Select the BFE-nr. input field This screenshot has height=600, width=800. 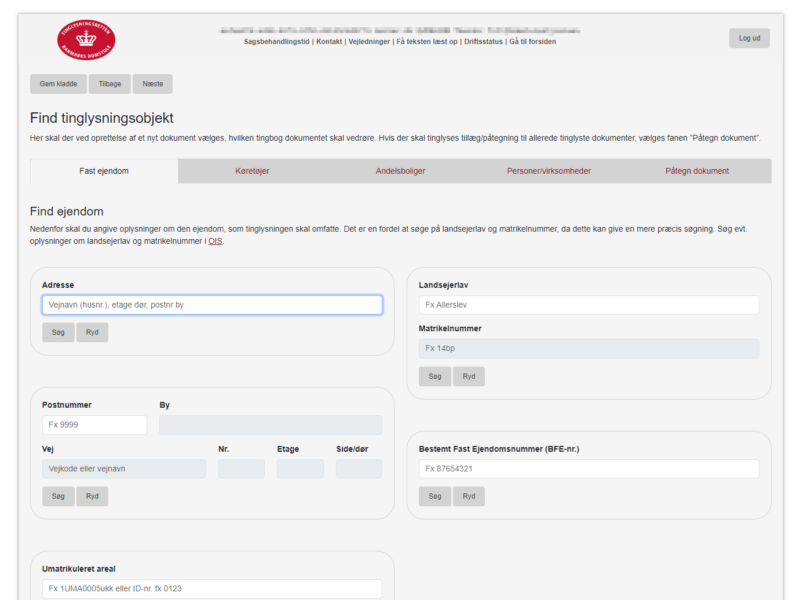click(588, 468)
